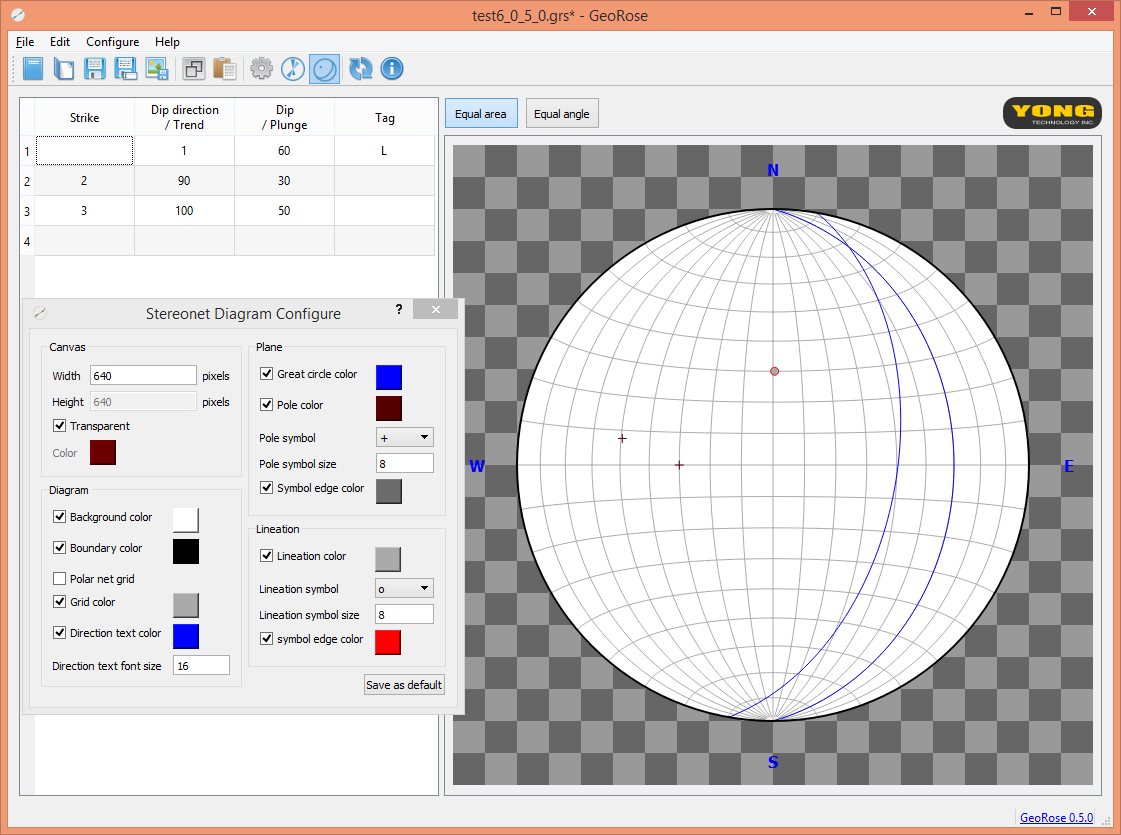Click the refresh arrows toolbar icon
Viewport: 1121px width, 835px height.
pyautogui.click(x=360, y=69)
